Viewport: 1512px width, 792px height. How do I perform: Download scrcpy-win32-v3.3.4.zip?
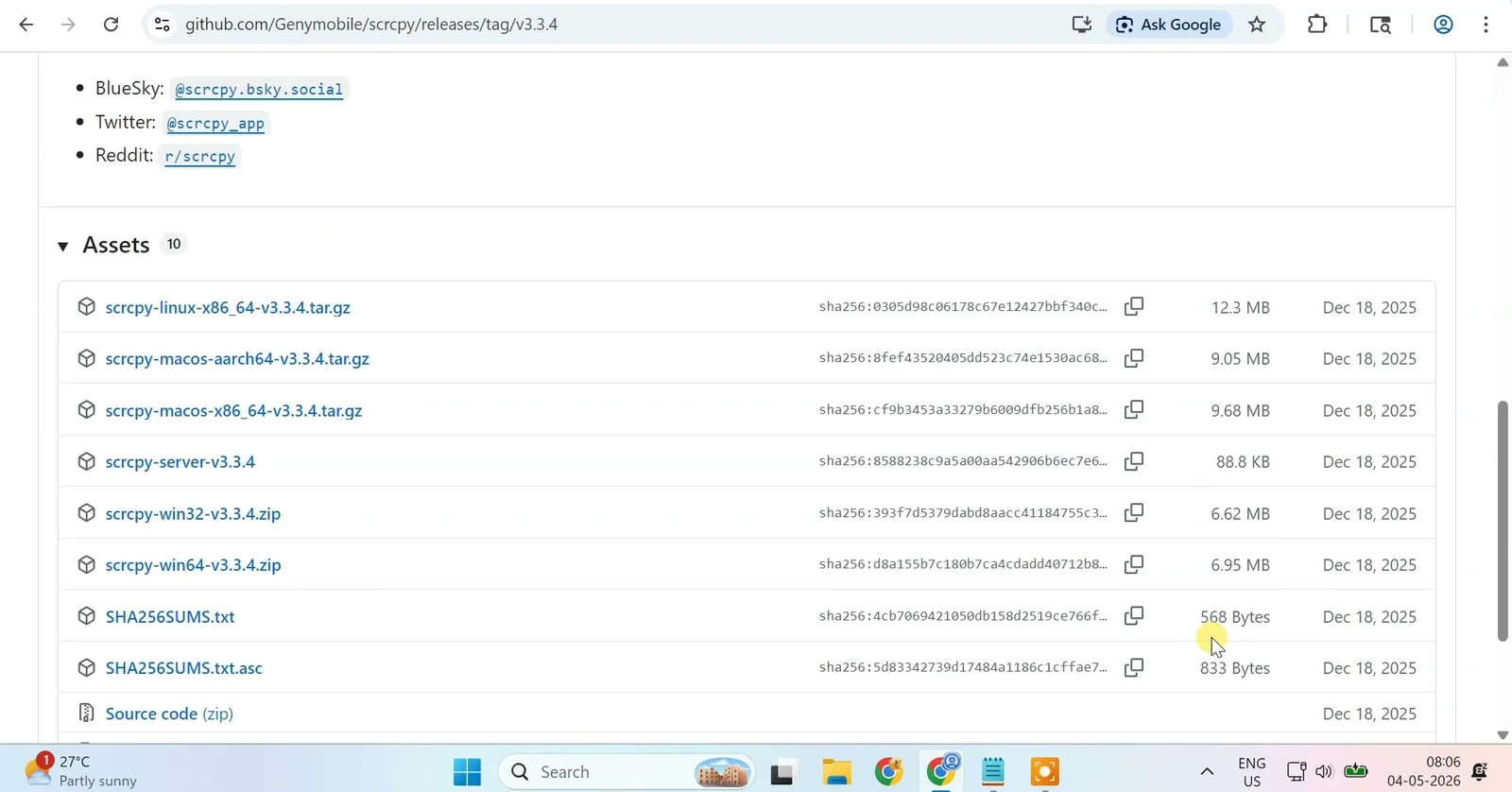click(193, 513)
